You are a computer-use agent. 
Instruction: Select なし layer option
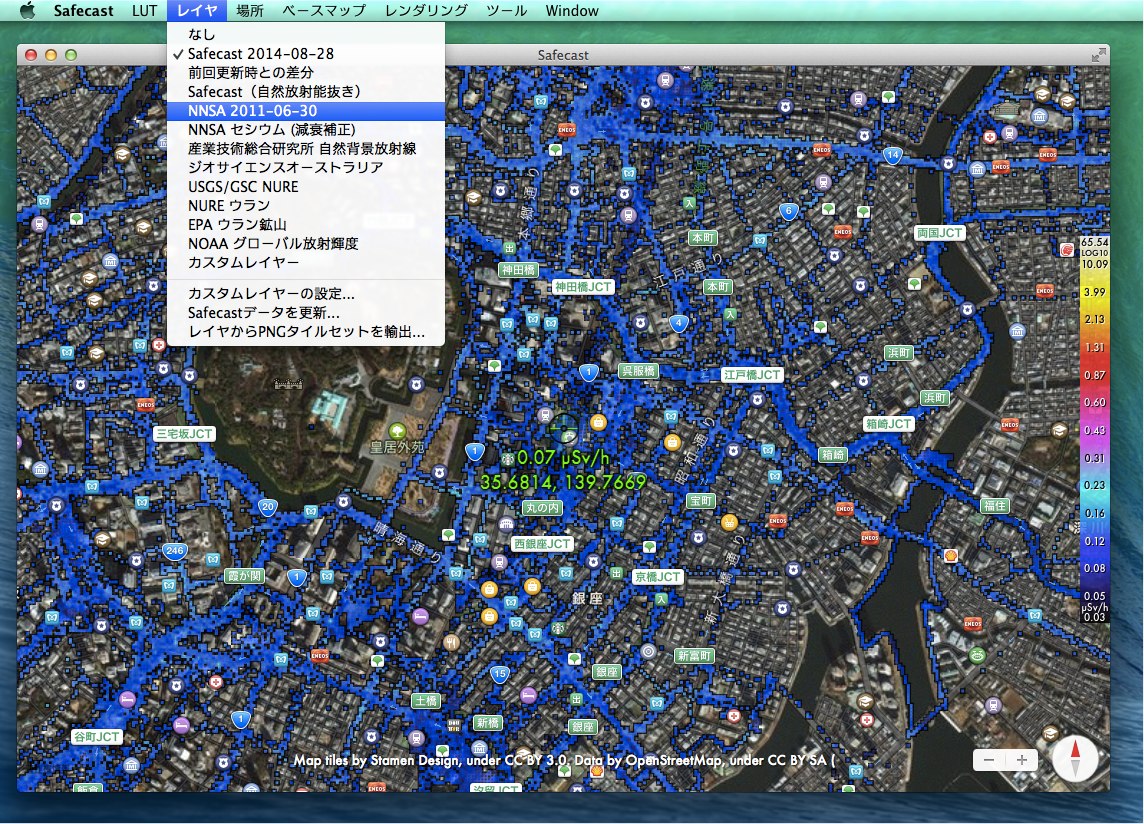point(306,34)
